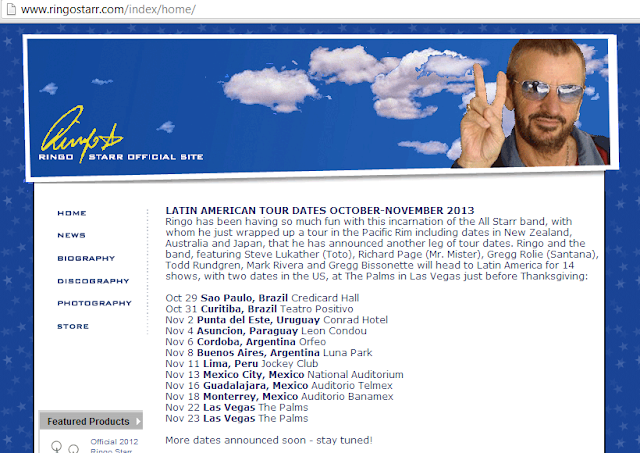Open the PHOTOGRAPHY section
The image size is (640, 453).
94,303
